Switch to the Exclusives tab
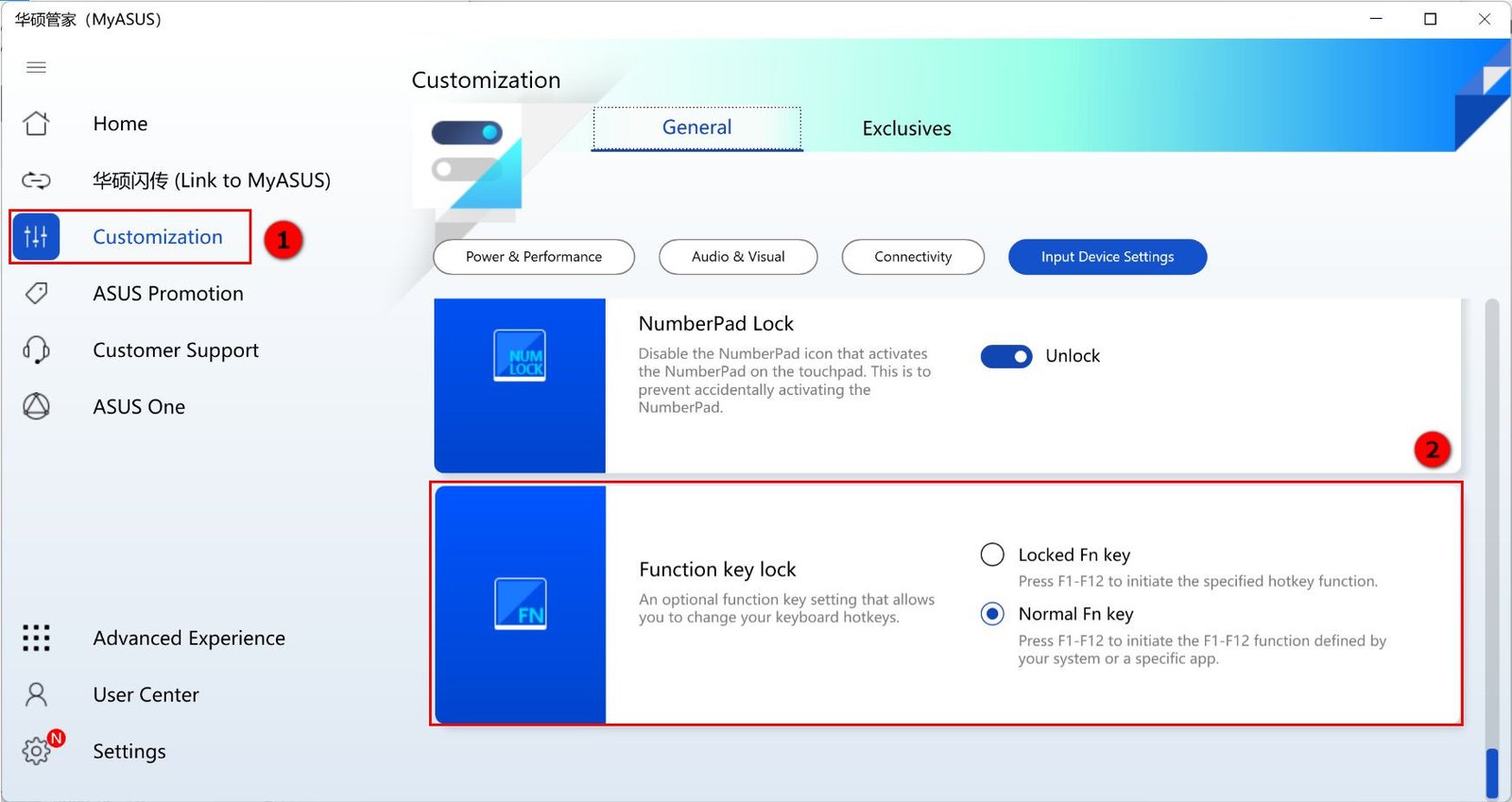The image size is (1512, 802). pos(906,128)
